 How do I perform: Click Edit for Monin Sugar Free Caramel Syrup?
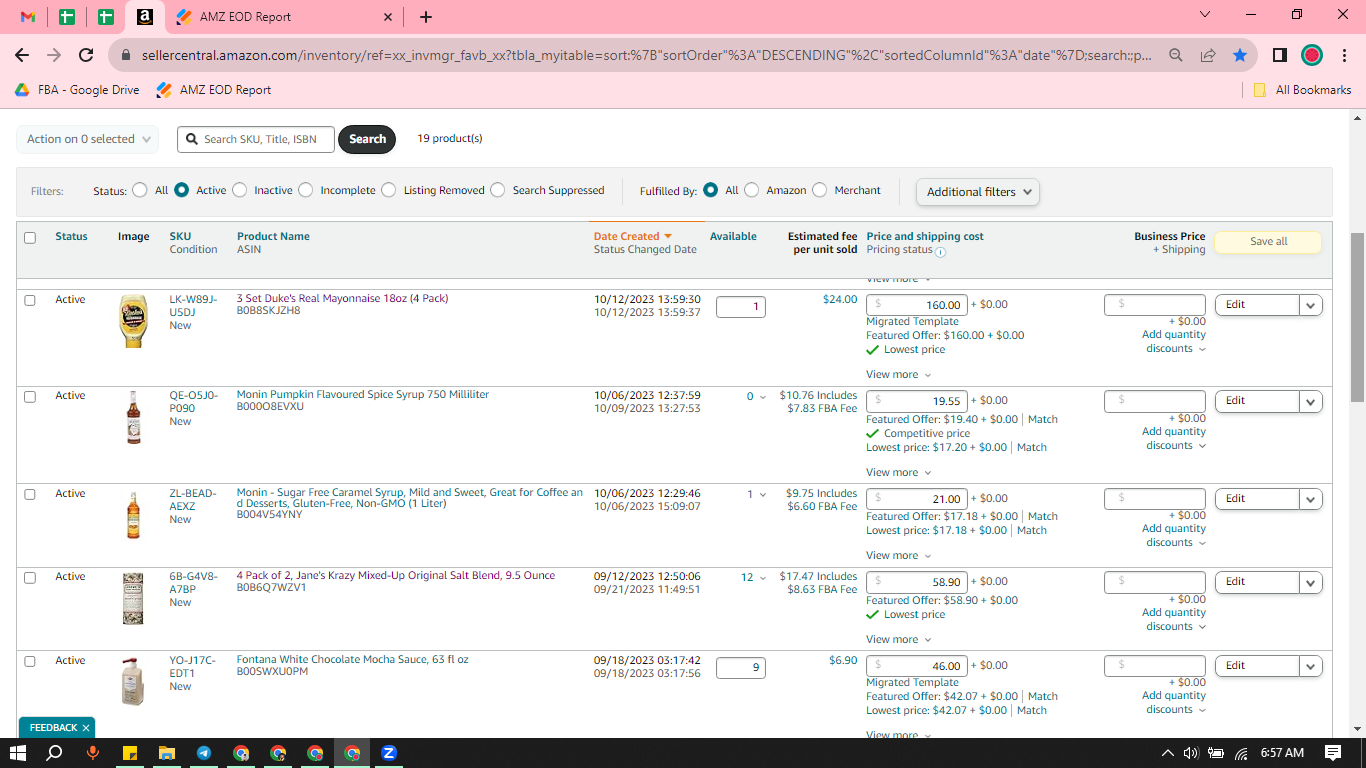pos(1257,499)
